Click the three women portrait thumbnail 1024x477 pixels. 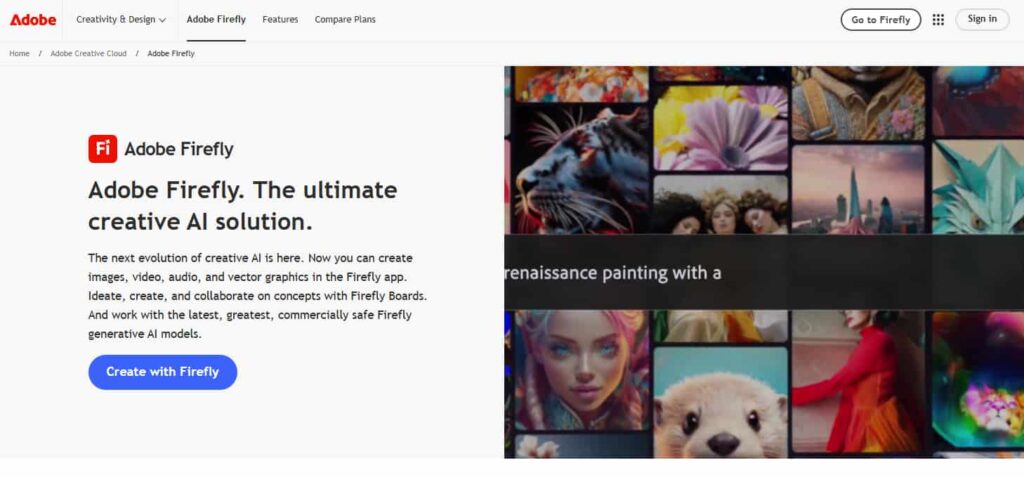[720, 205]
